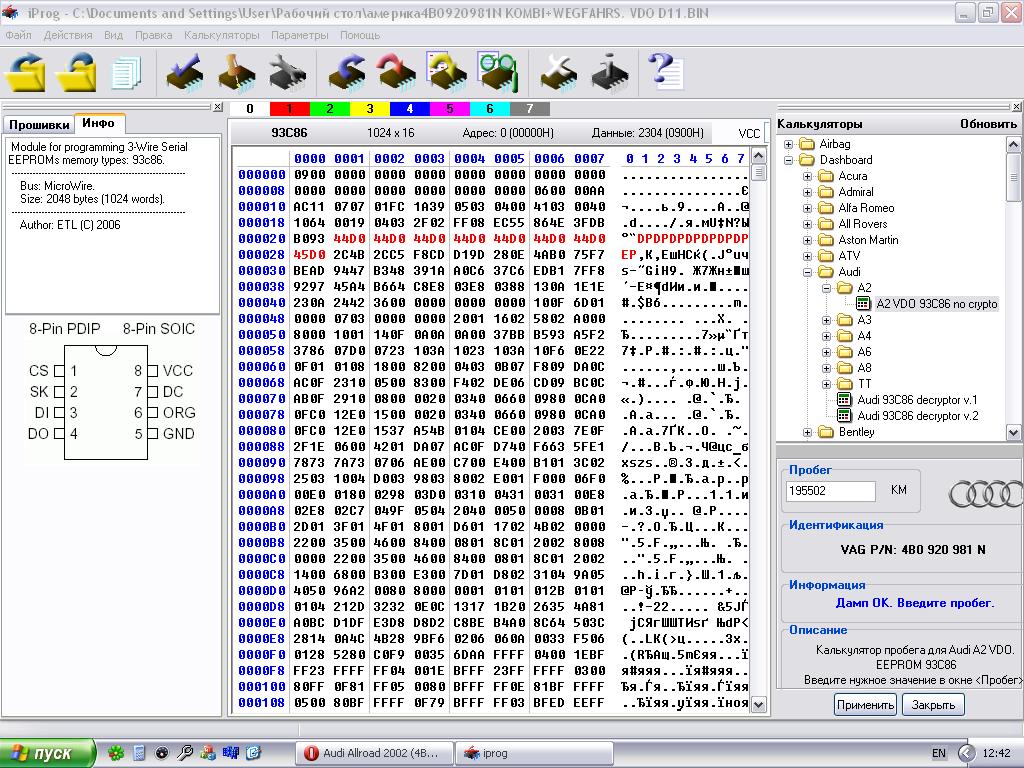
Task: Expand the Acura folder
Action: pos(807,176)
